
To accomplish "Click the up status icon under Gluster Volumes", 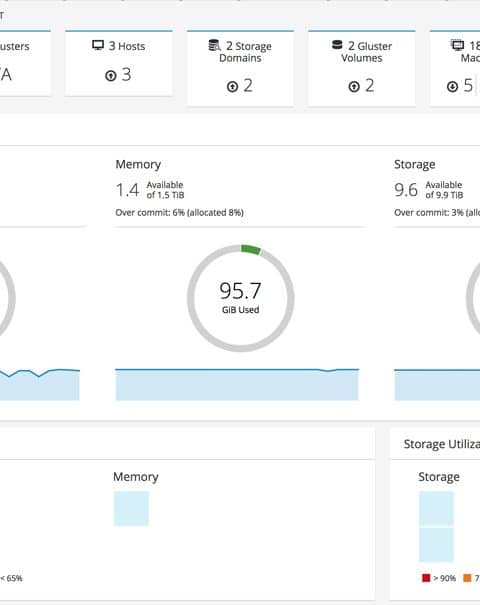I will (x=354, y=86).
